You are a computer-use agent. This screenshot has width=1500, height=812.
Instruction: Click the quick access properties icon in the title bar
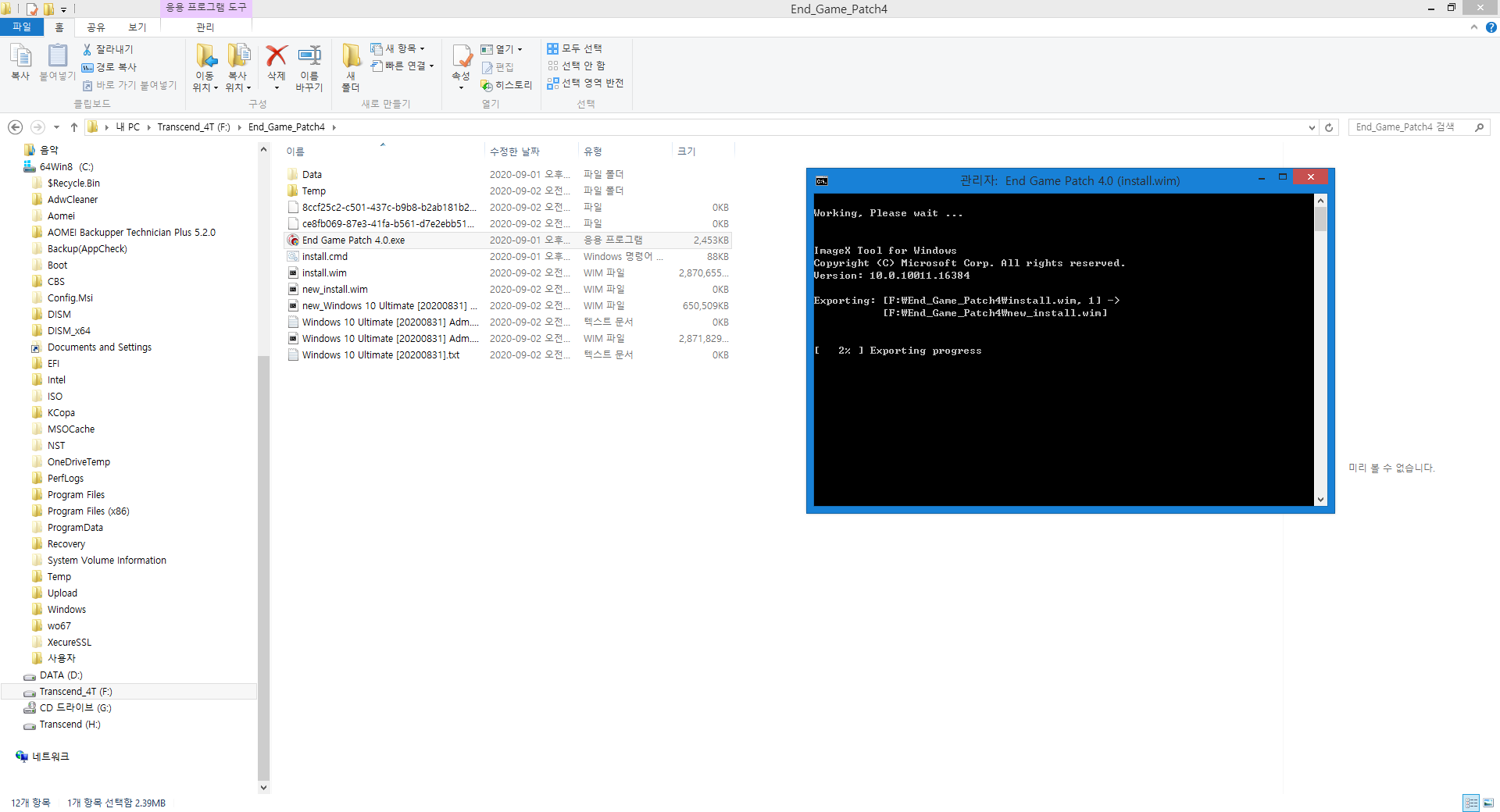point(32,9)
